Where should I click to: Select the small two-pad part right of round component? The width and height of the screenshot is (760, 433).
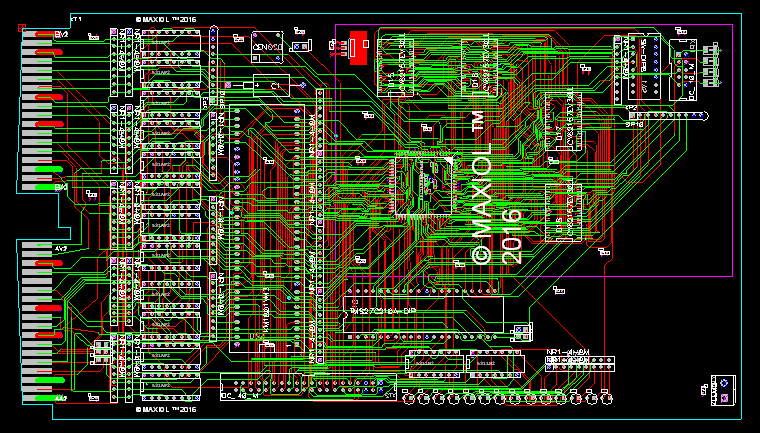299,46
